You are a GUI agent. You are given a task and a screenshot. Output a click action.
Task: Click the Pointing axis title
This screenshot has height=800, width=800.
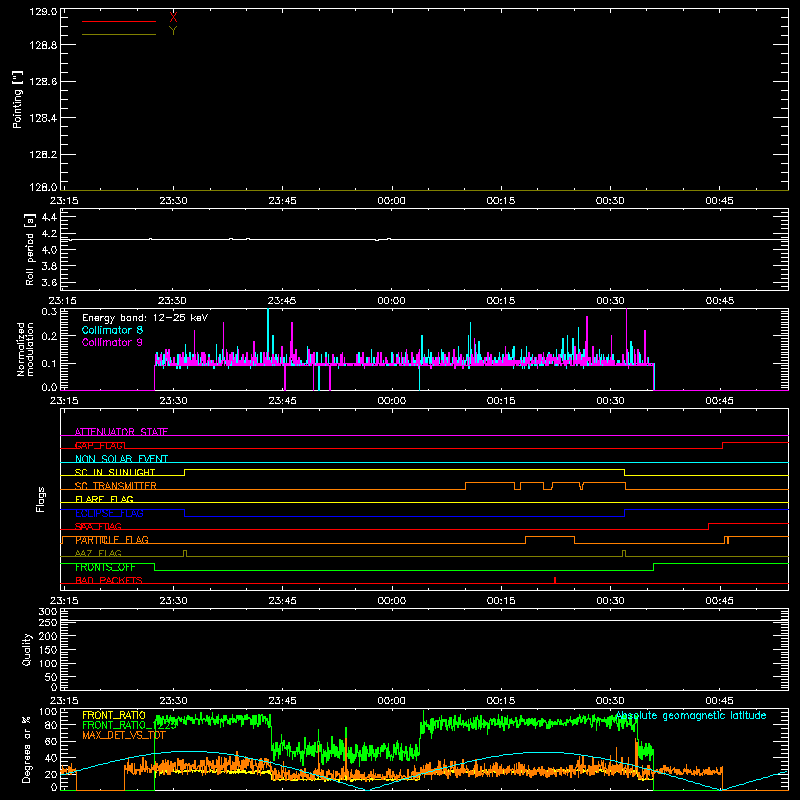[17, 100]
